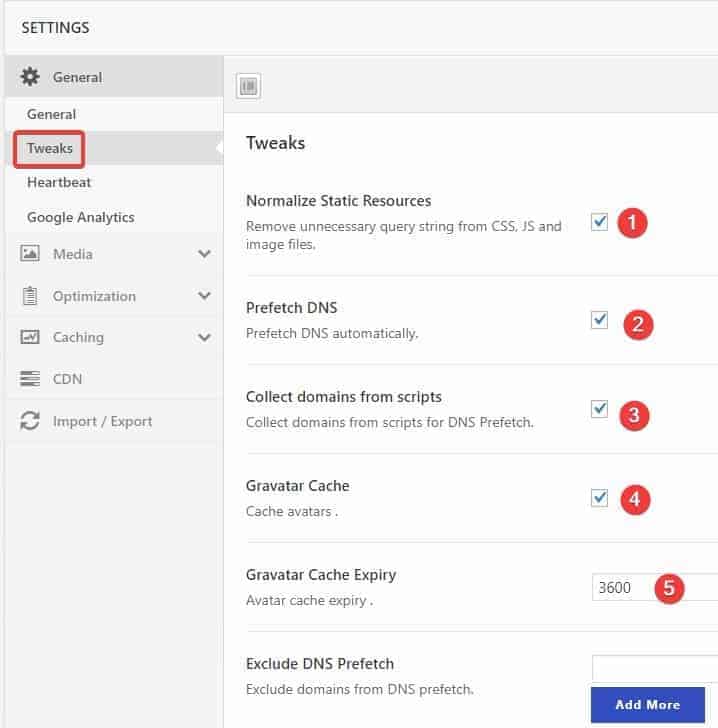This screenshot has height=728, width=718.
Task: Click the Exclude DNS Prefetch input field
Action: [655, 668]
